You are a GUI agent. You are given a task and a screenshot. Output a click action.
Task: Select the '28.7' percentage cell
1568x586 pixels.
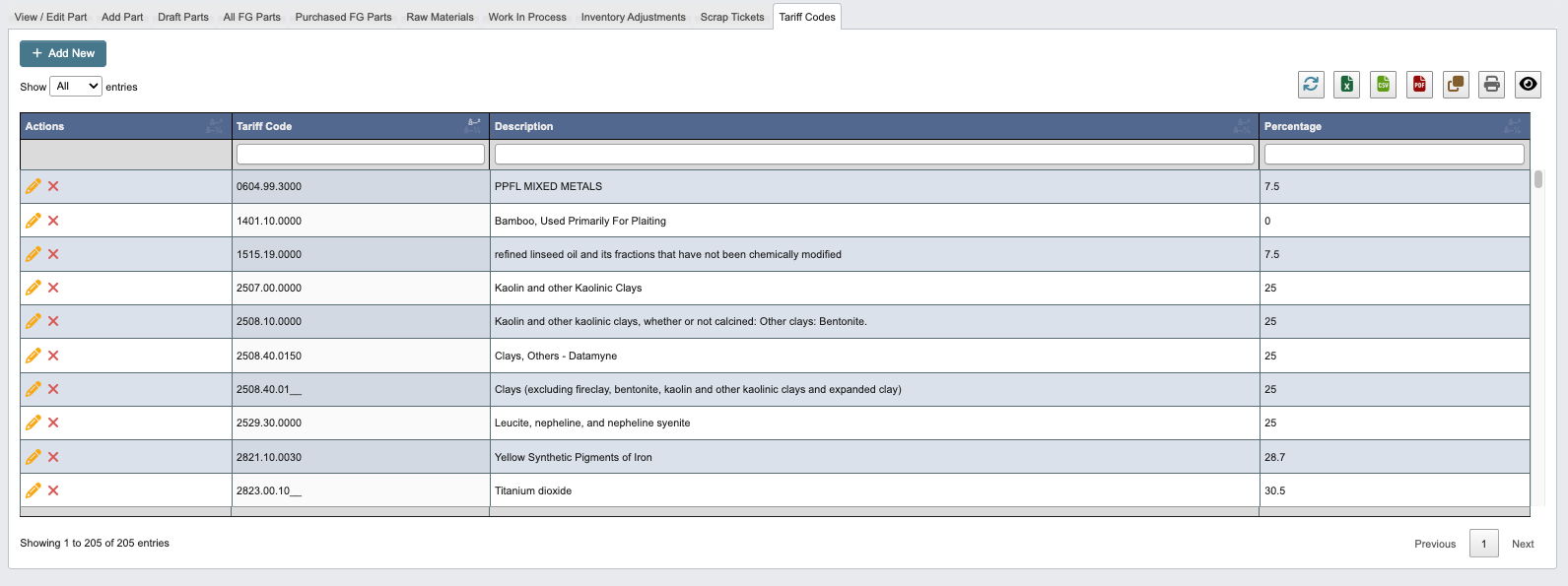1395,457
